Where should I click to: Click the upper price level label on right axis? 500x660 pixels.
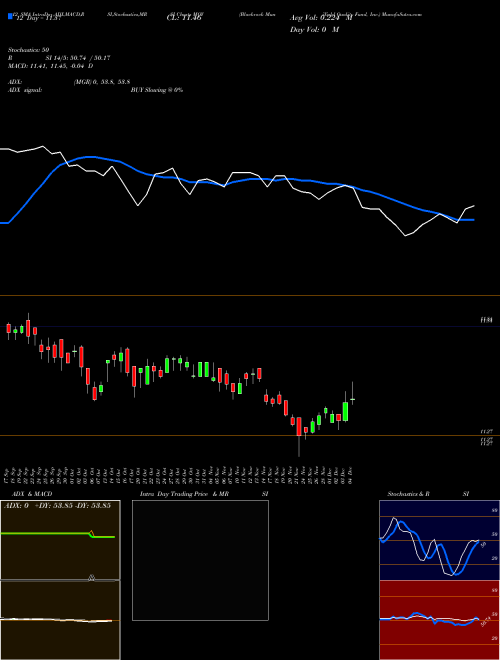487,320
